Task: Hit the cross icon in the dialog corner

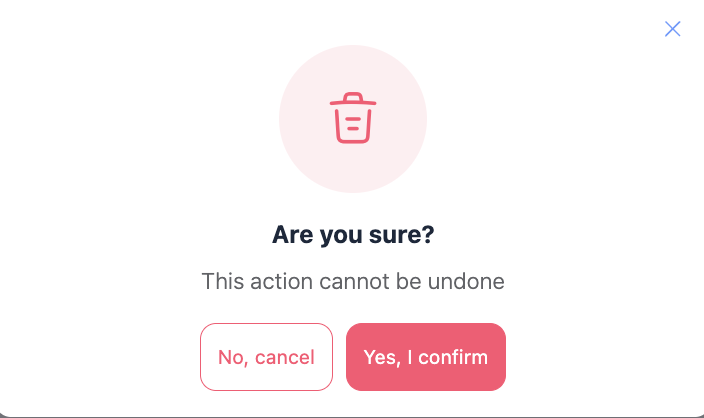Action: coord(673,29)
